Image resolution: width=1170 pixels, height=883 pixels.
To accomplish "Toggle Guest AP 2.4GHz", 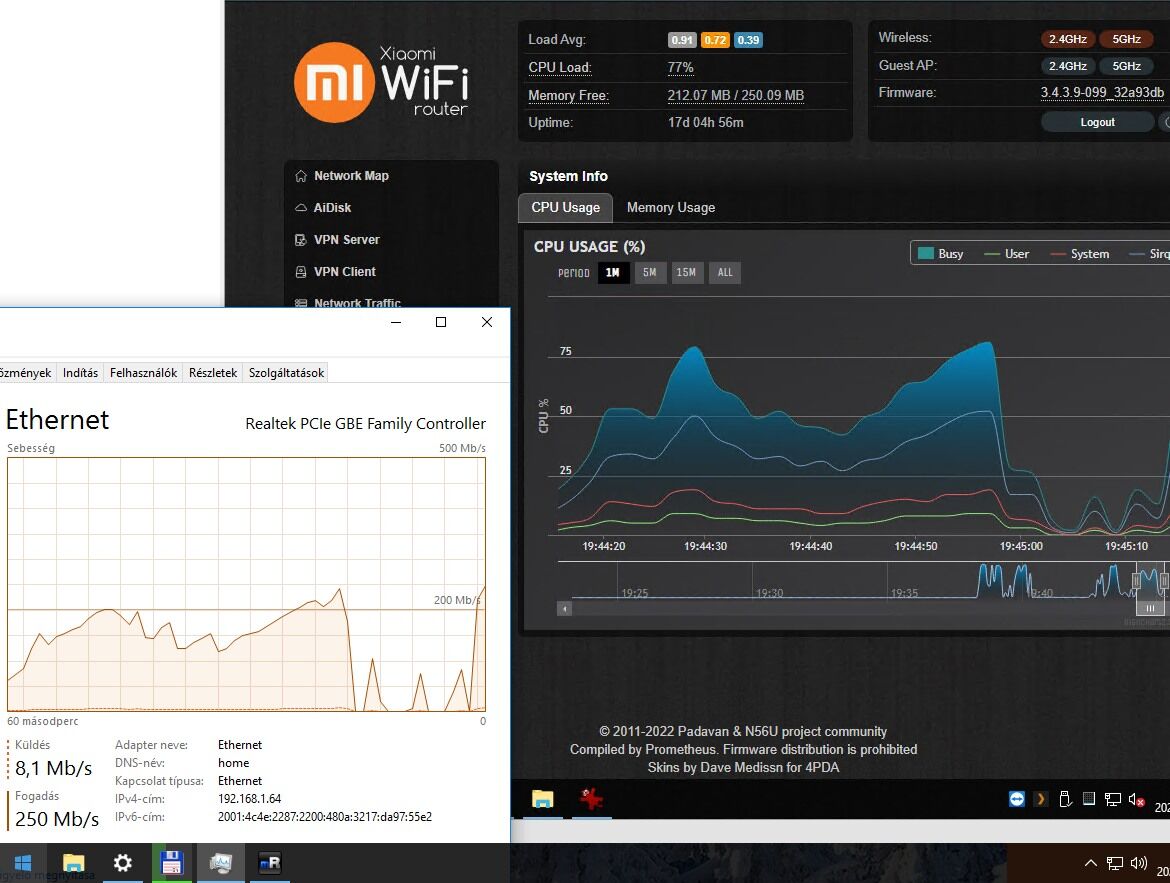I will (x=1068, y=66).
